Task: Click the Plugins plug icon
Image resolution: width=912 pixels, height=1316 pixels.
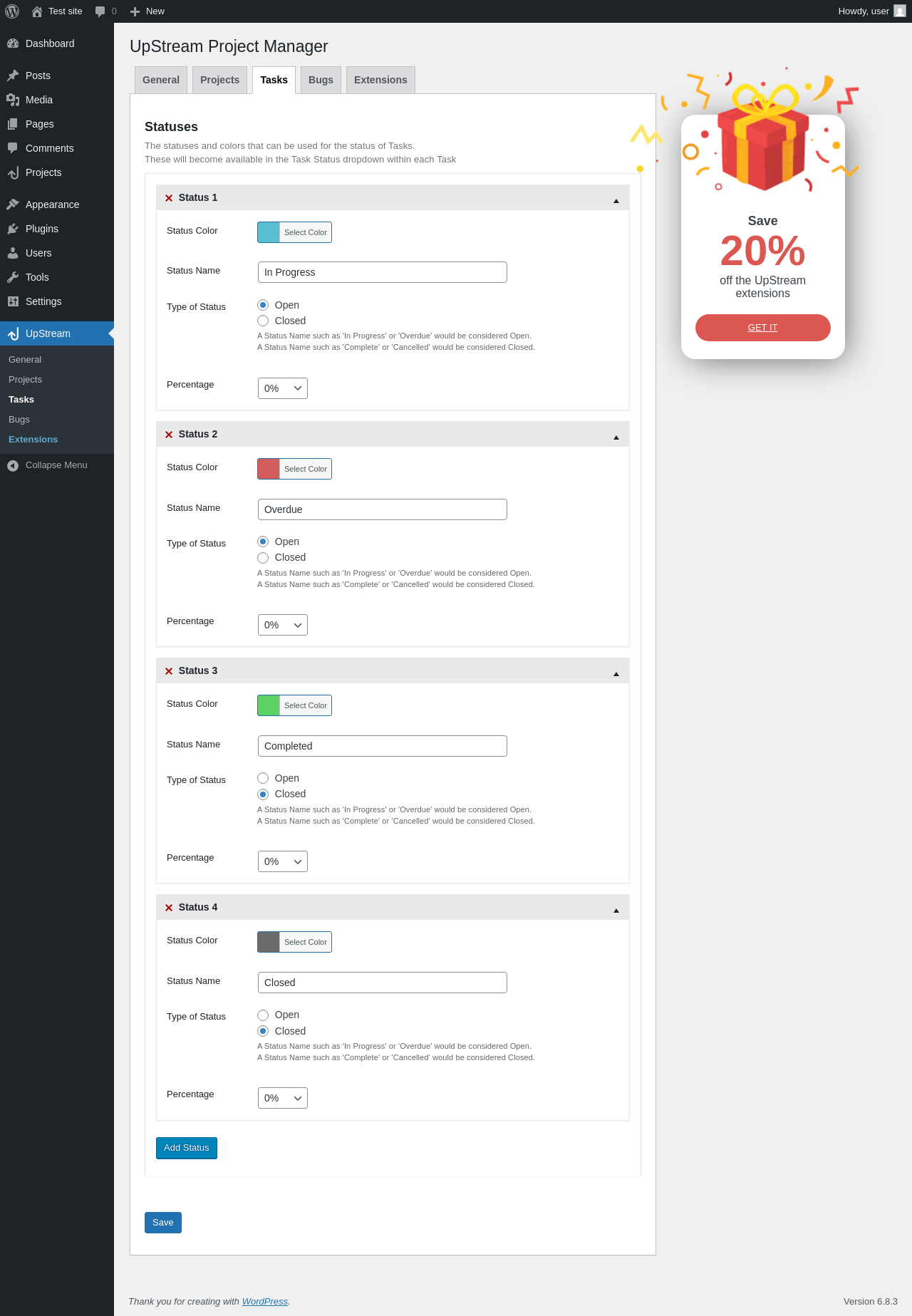Action: (x=13, y=229)
